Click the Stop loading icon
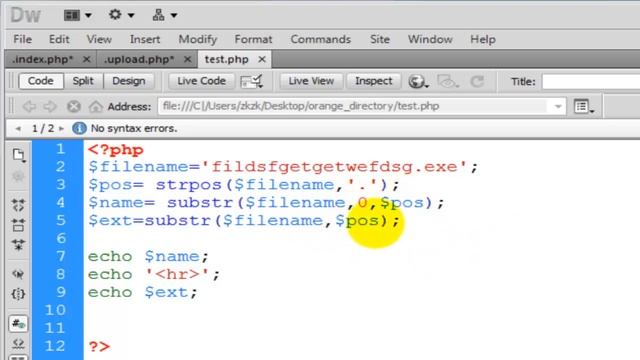Screen dimensions: 640x360 (73, 107)
